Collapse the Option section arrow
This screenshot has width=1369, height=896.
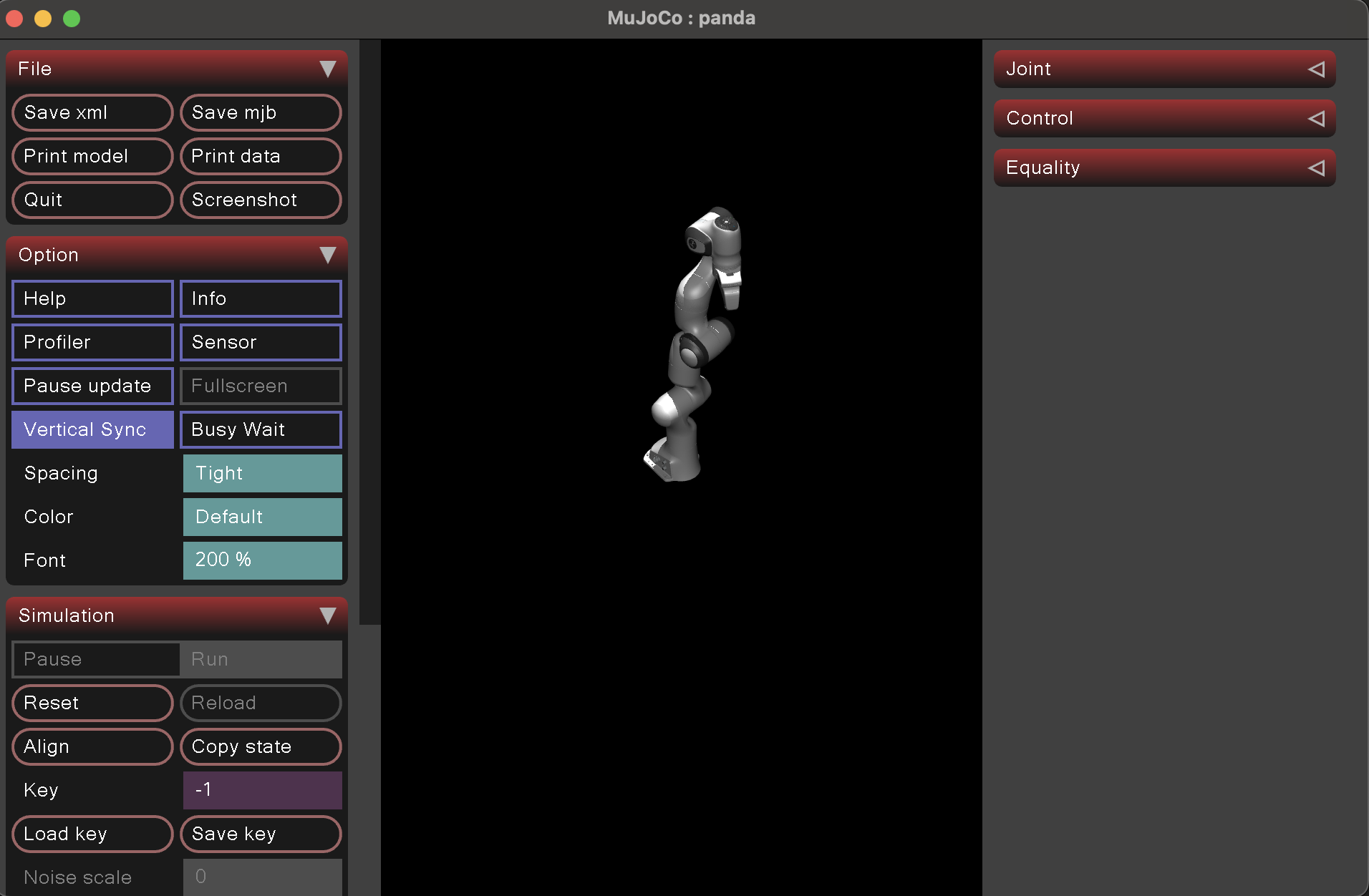[327, 255]
